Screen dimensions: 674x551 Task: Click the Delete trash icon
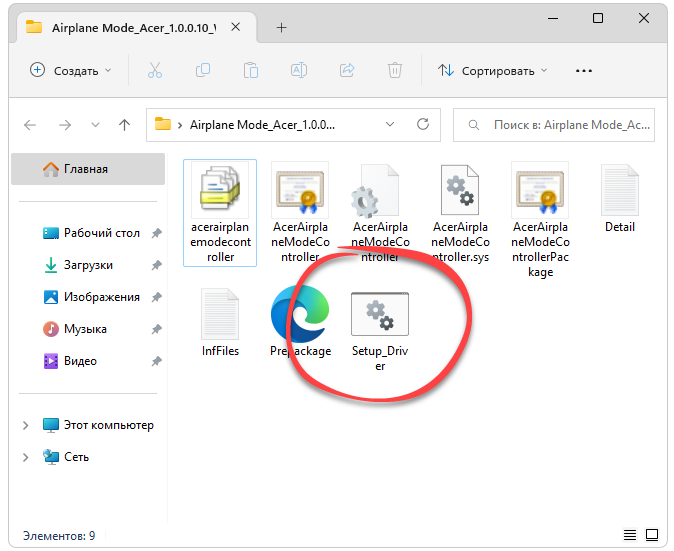pyautogui.click(x=396, y=70)
